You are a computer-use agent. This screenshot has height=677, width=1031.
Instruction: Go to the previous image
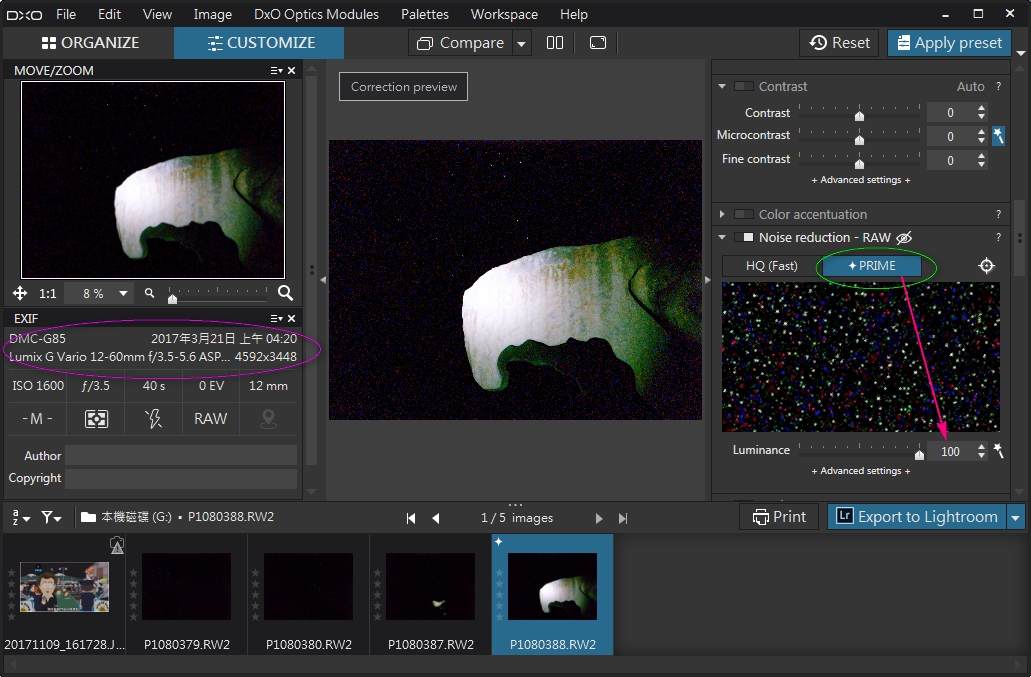(x=435, y=518)
